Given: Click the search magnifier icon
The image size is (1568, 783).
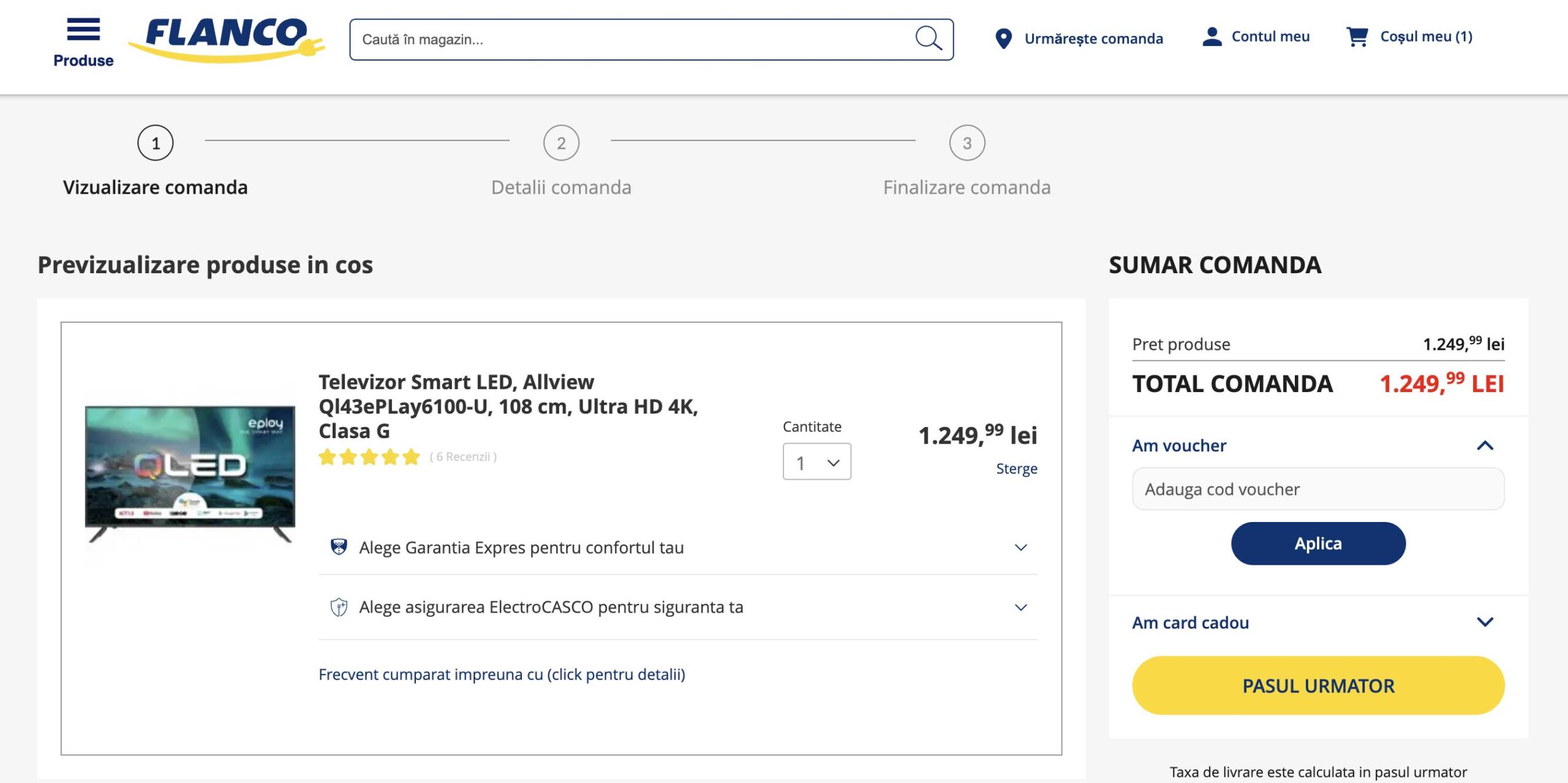Looking at the screenshot, I should point(928,39).
